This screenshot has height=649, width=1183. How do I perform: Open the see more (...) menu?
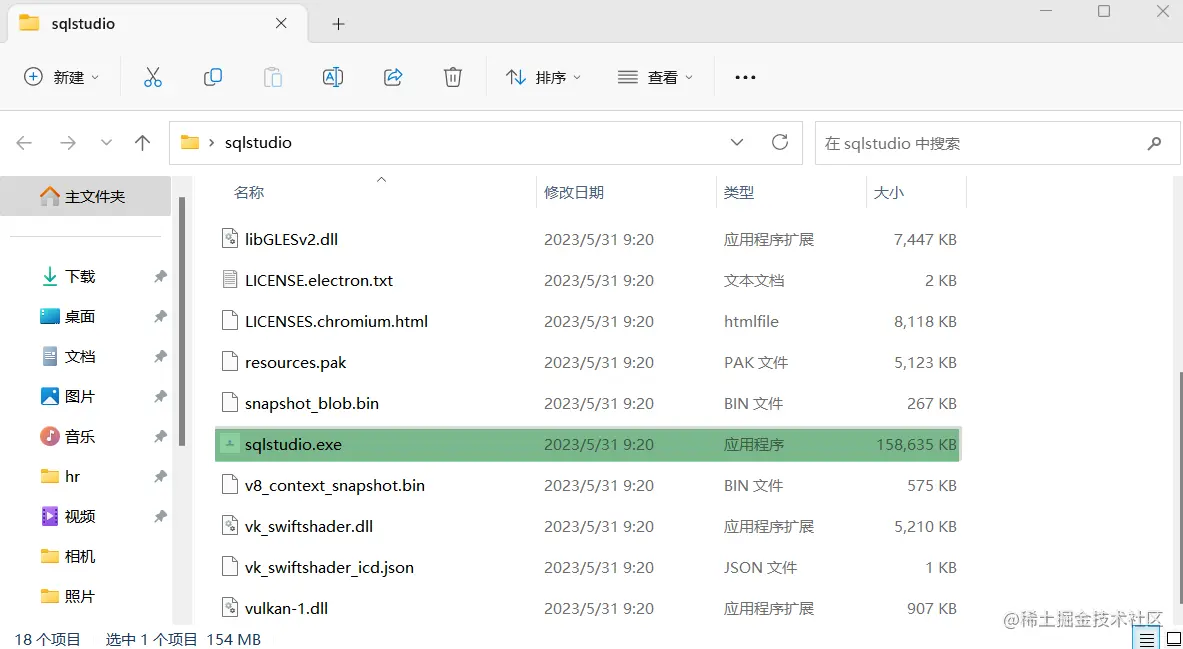click(x=745, y=77)
